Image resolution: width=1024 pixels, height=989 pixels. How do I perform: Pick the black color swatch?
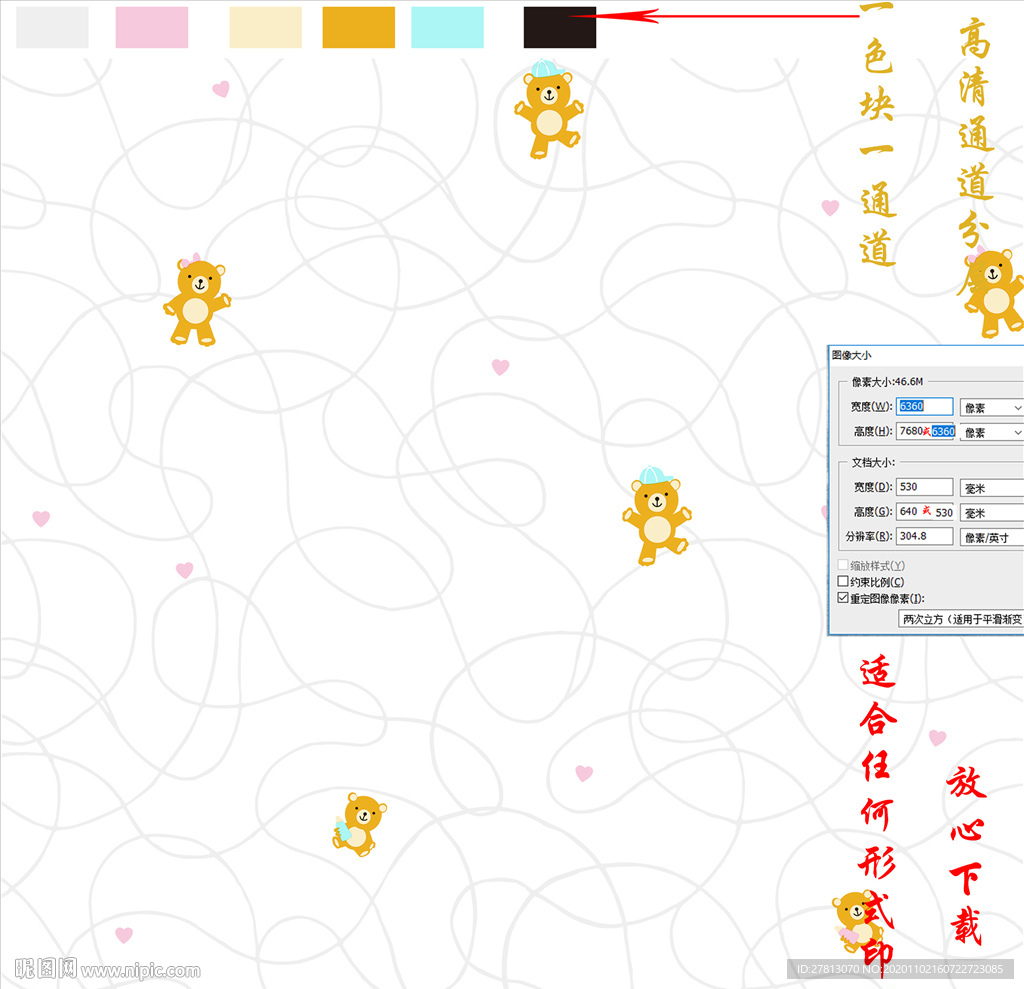coord(560,27)
